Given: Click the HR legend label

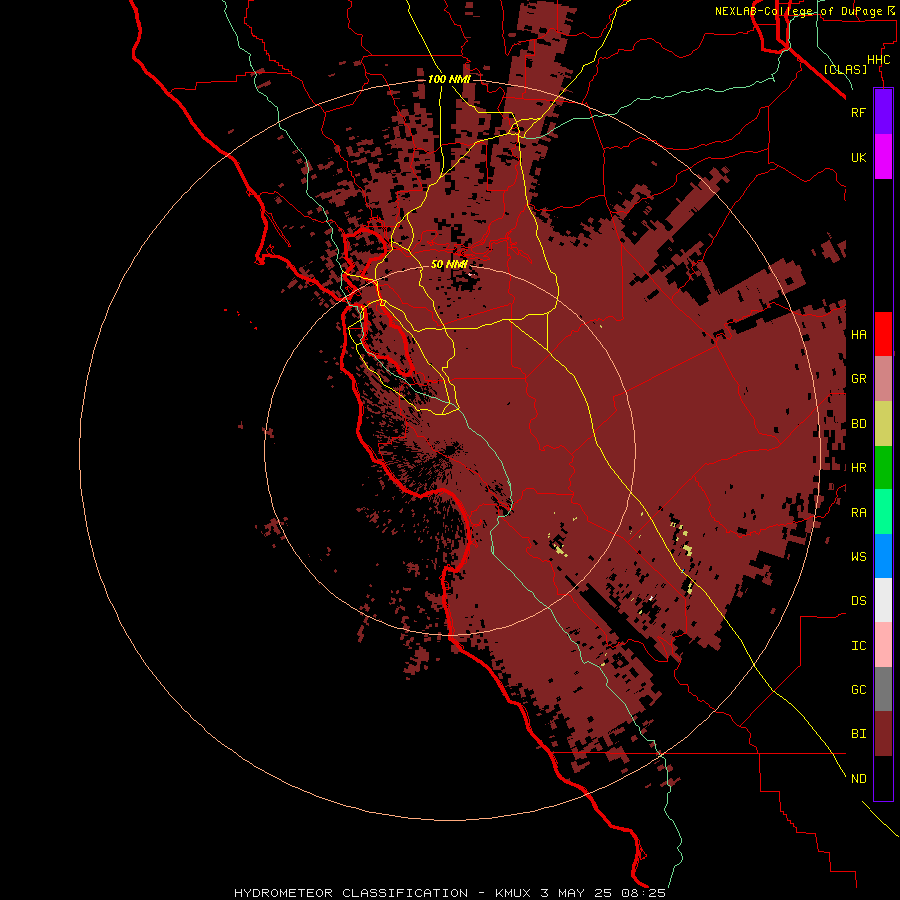Looking at the screenshot, I should point(858,468).
